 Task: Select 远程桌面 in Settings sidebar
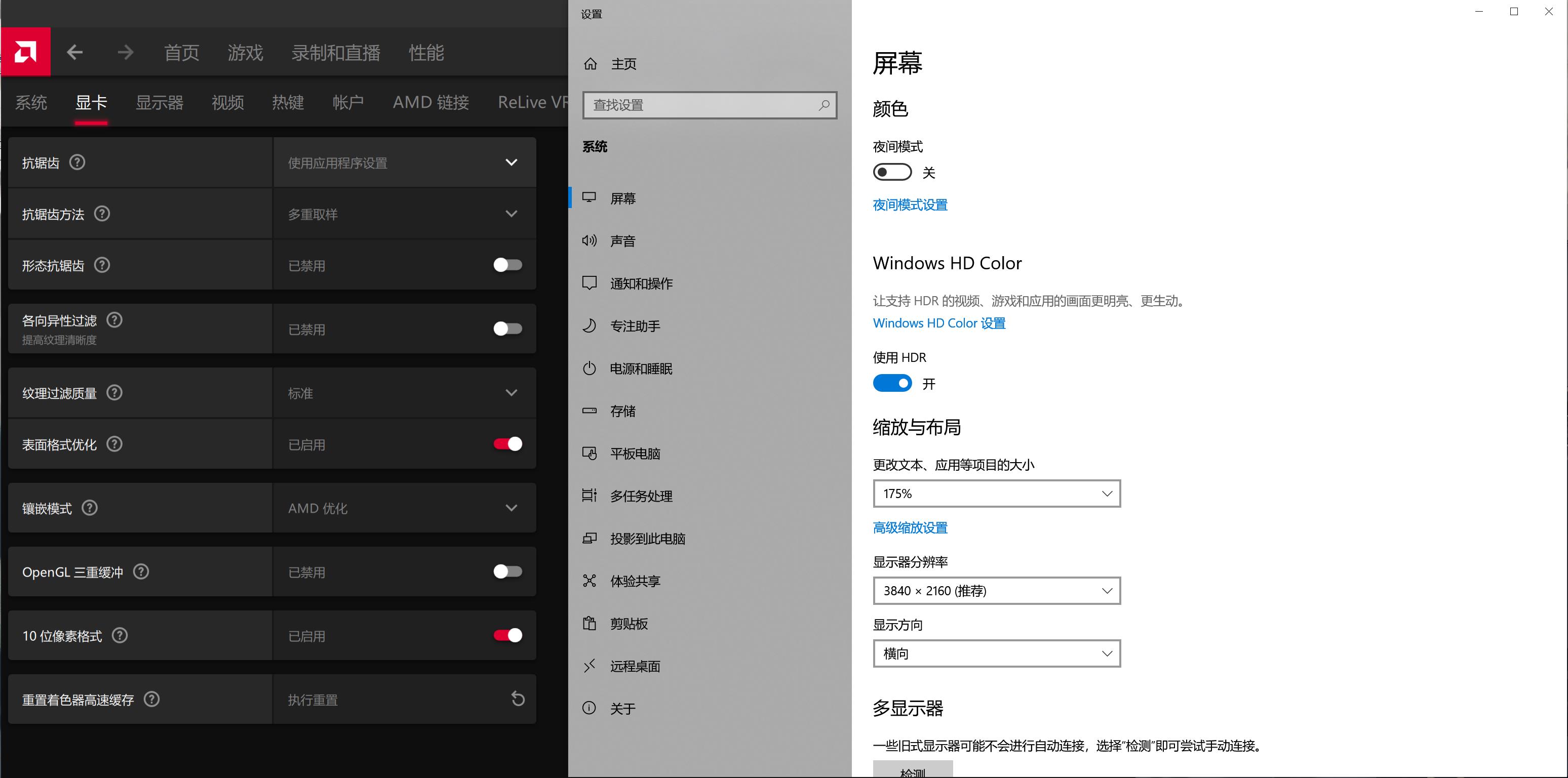pyautogui.click(x=636, y=666)
